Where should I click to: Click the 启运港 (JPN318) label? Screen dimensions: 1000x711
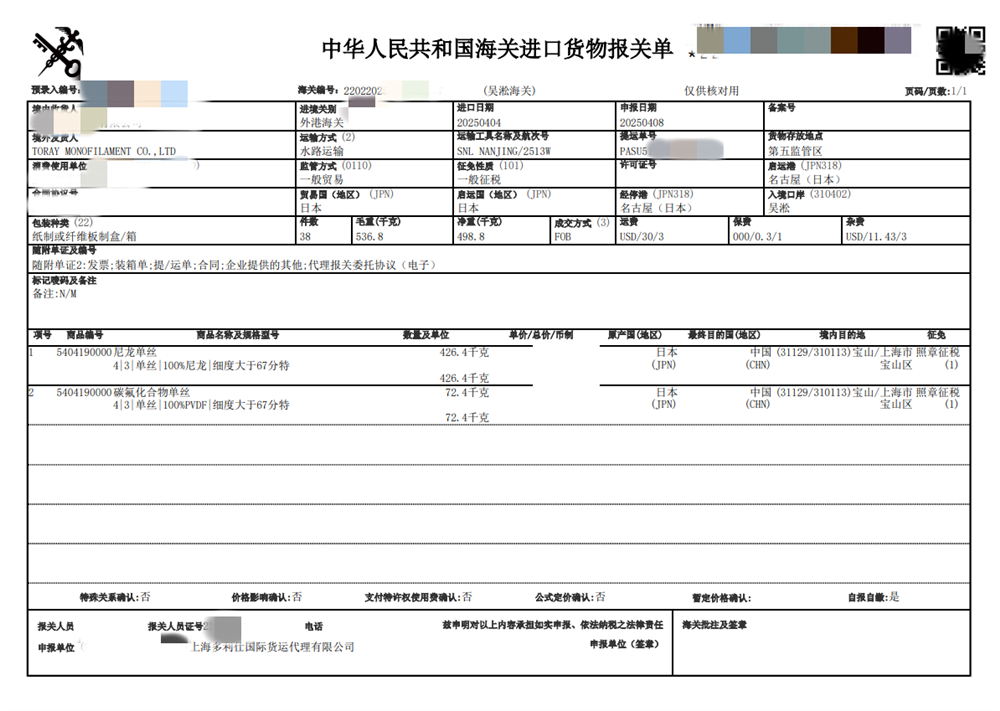(805, 165)
